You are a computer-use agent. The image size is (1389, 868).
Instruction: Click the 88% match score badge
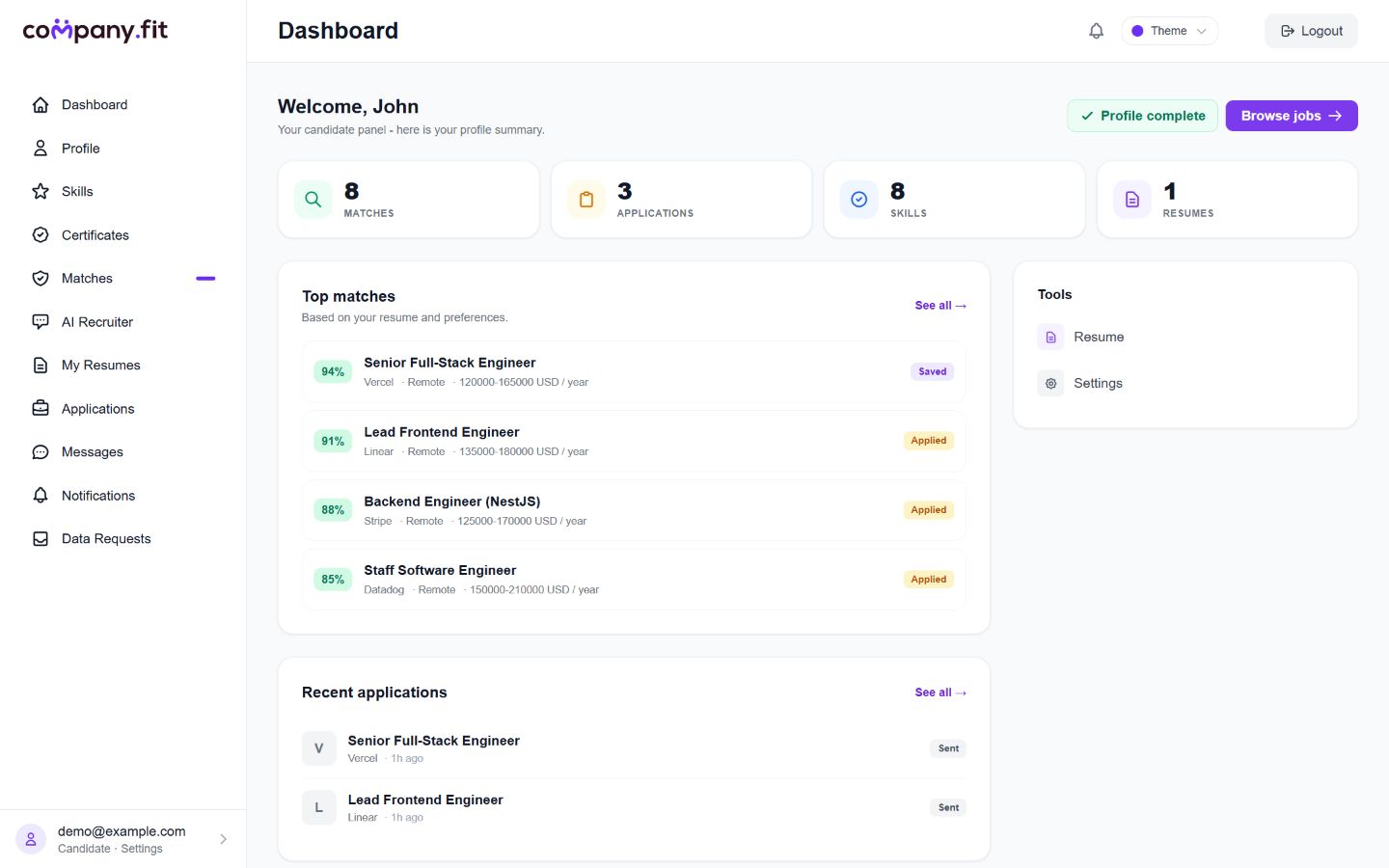pyautogui.click(x=333, y=510)
